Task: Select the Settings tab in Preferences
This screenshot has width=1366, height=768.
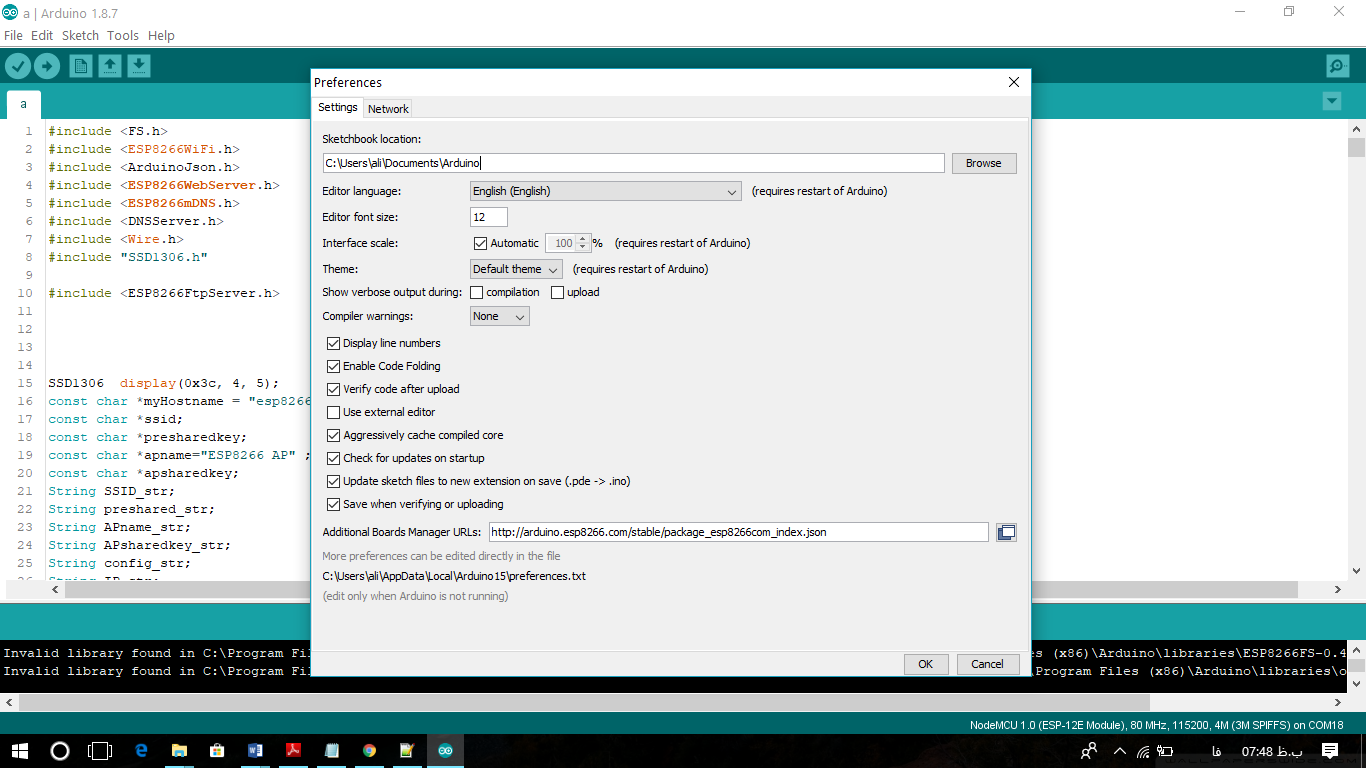Action: [x=338, y=107]
